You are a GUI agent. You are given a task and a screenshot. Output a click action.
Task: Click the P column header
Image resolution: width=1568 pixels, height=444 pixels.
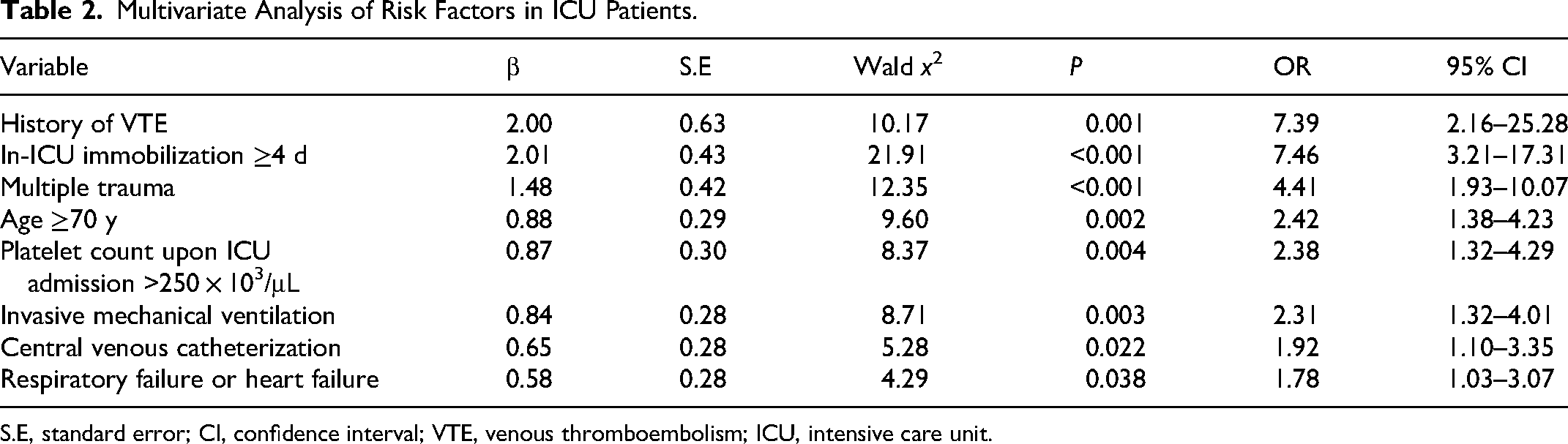[1076, 67]
